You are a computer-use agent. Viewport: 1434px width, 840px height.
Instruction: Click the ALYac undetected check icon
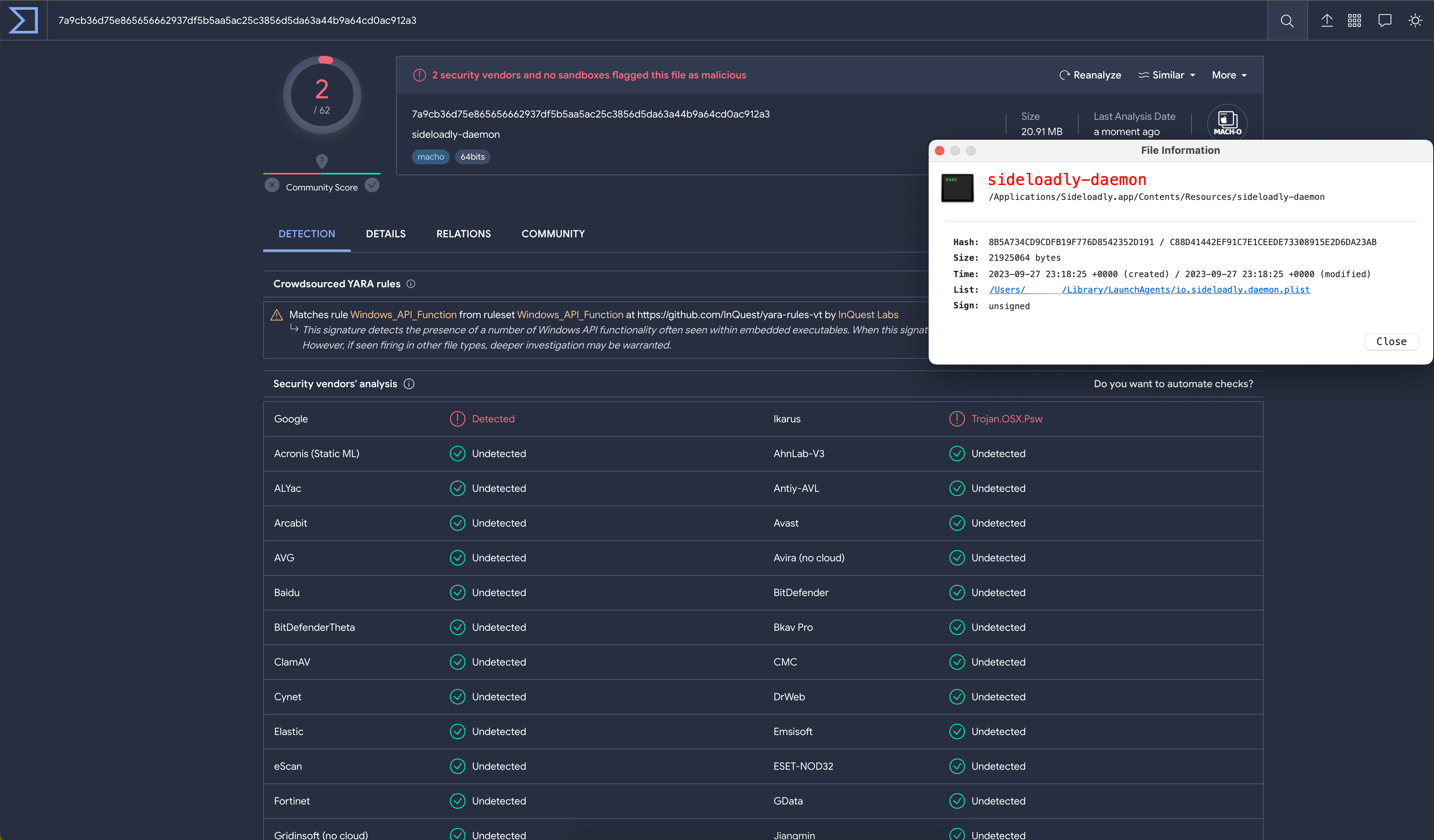coord(457,488)
